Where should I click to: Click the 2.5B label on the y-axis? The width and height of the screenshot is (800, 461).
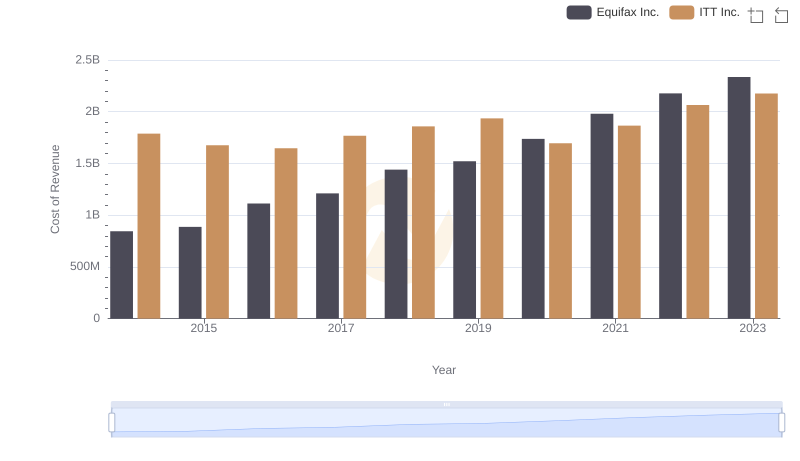[87, 60]
